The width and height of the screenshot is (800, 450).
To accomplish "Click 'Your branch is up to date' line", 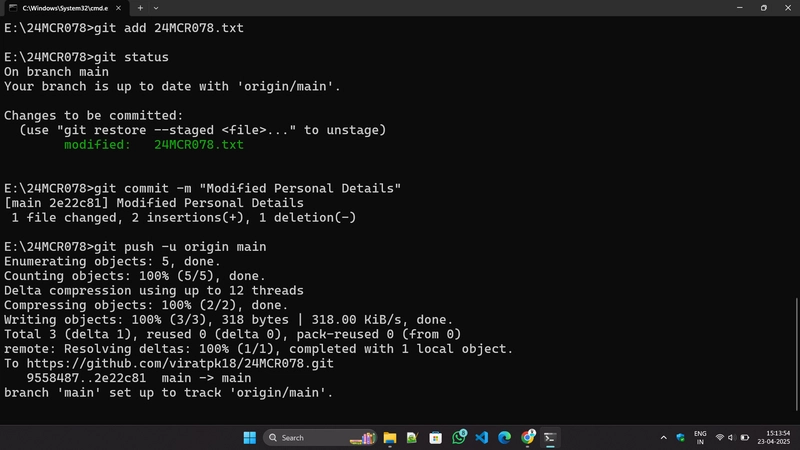I will [172, 87].
